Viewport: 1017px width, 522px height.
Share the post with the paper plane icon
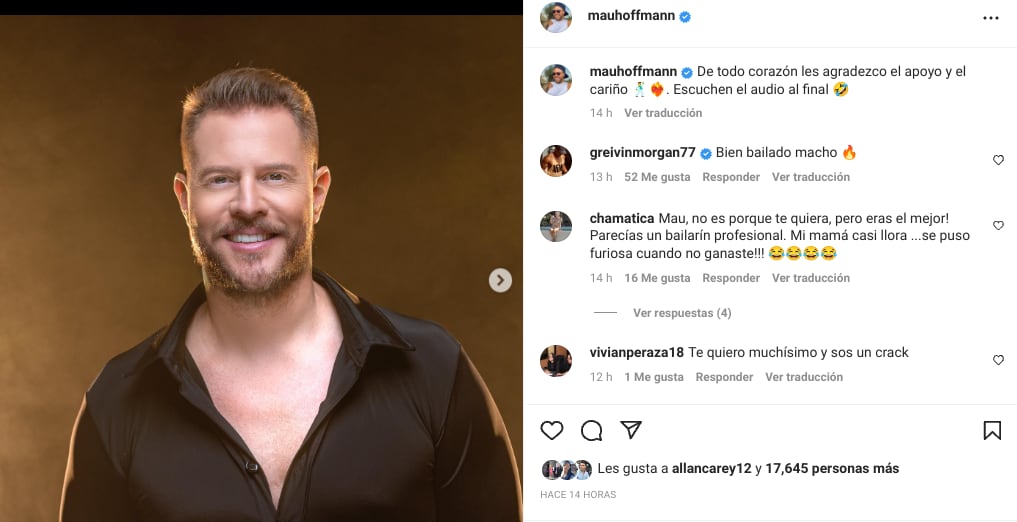click(631, 430)
